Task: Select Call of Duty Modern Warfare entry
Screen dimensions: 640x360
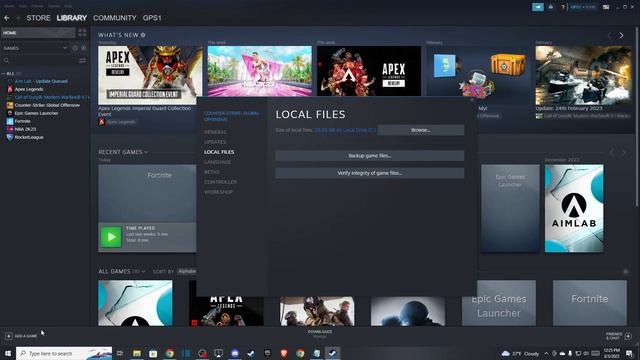Action: tap(52, 97)
